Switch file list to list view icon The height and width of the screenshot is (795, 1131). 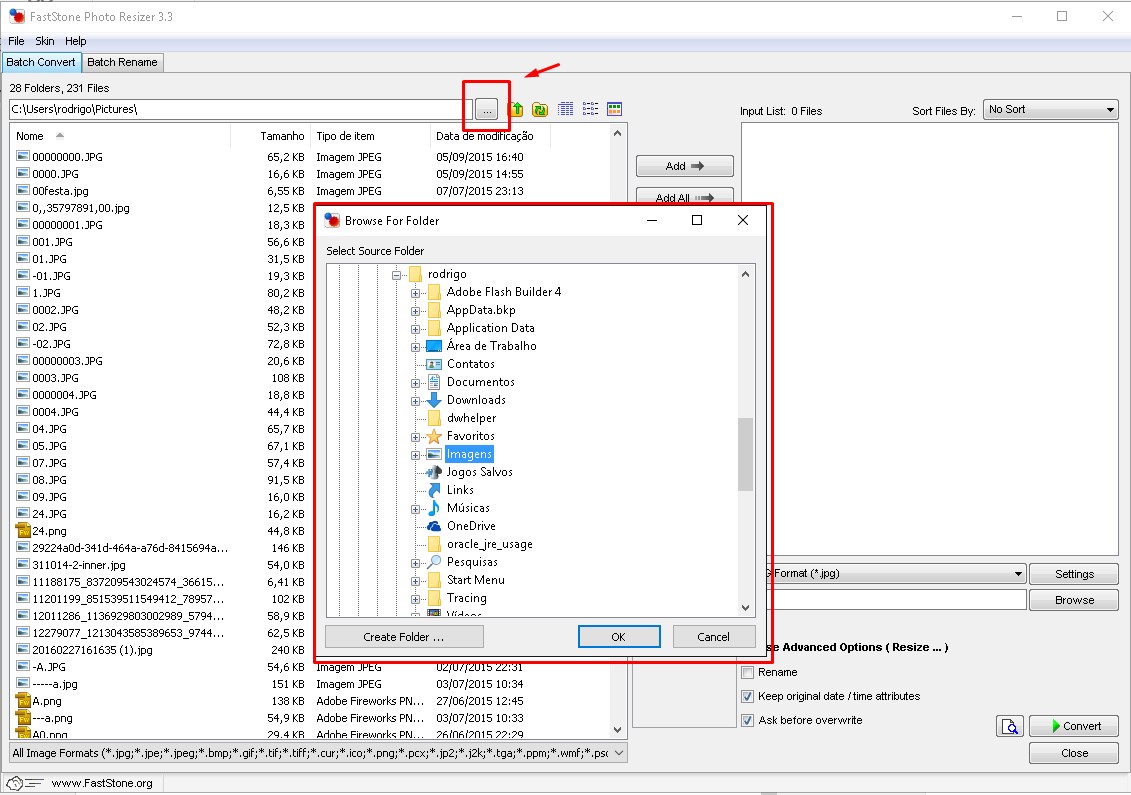(x=590, y=109)
